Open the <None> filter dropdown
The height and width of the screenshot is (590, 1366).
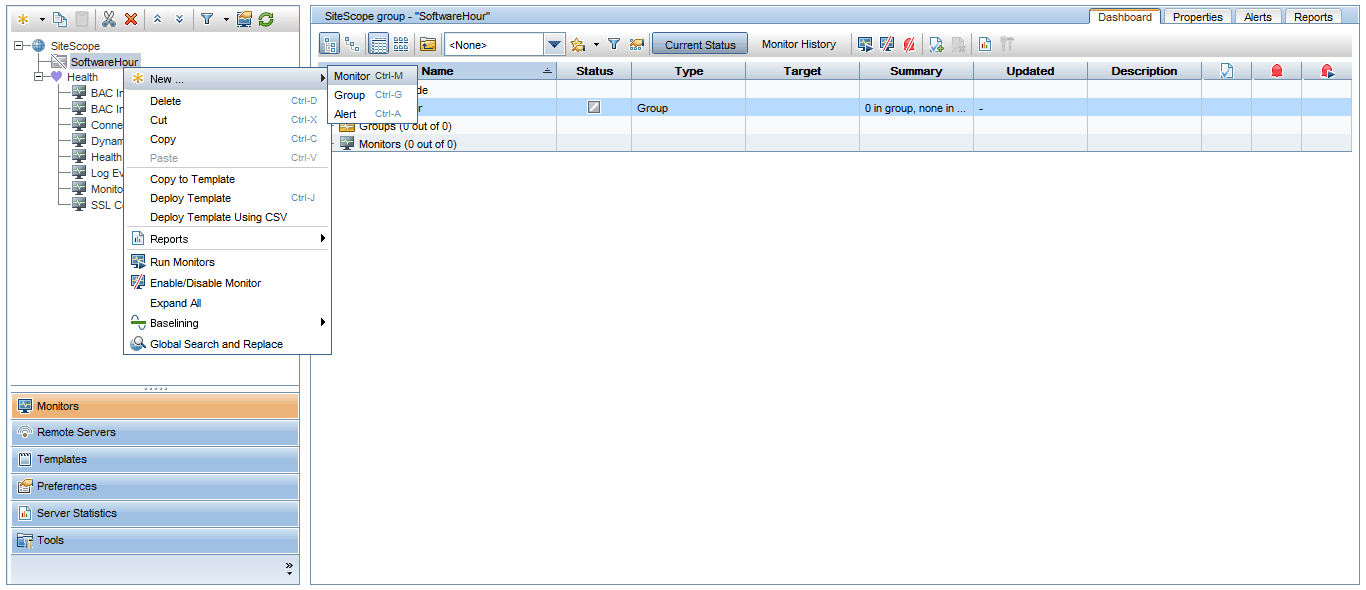click(555, 44)
